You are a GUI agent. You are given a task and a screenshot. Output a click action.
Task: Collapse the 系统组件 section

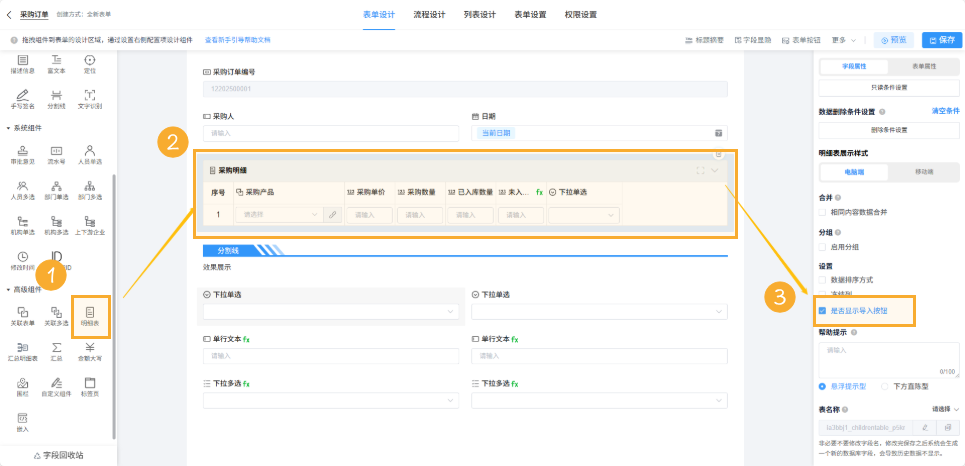9,128
